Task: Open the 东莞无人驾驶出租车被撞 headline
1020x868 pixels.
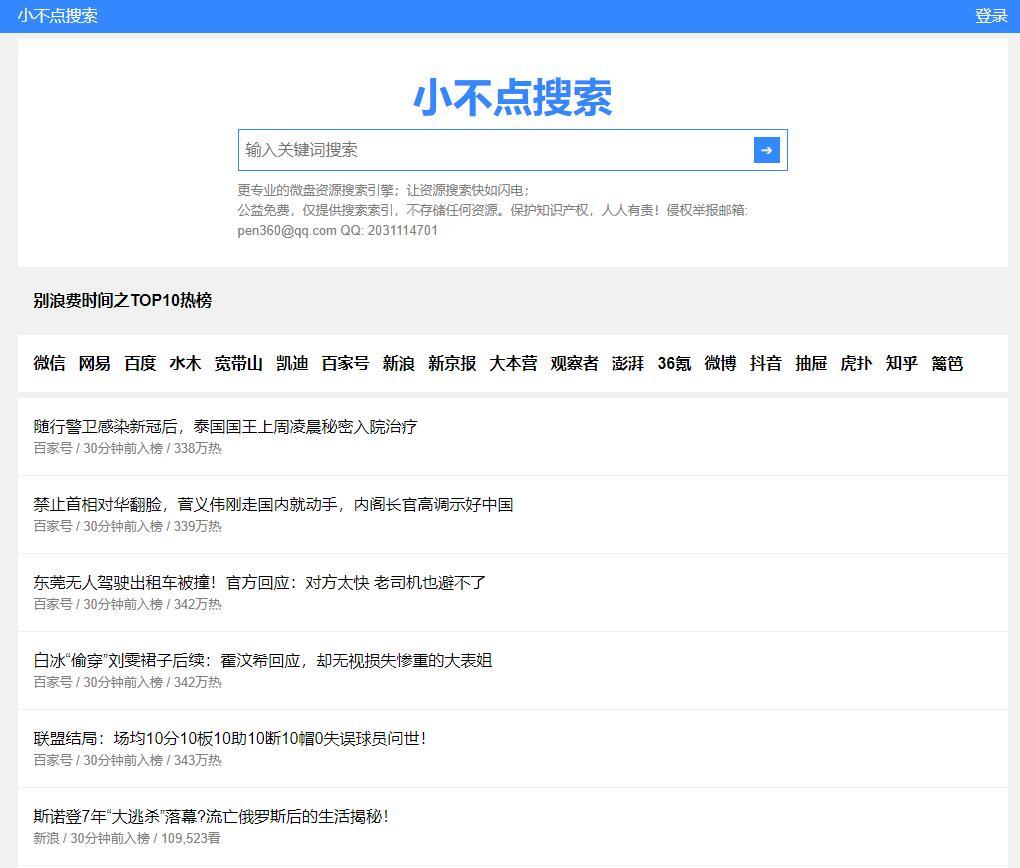Action: pos(259,583)
